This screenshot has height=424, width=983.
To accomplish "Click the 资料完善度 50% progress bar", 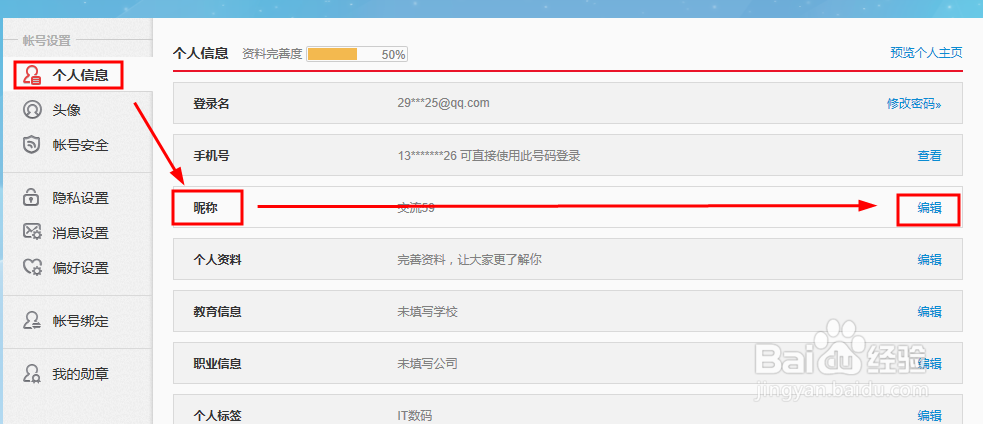I will [x=357, y=54].
